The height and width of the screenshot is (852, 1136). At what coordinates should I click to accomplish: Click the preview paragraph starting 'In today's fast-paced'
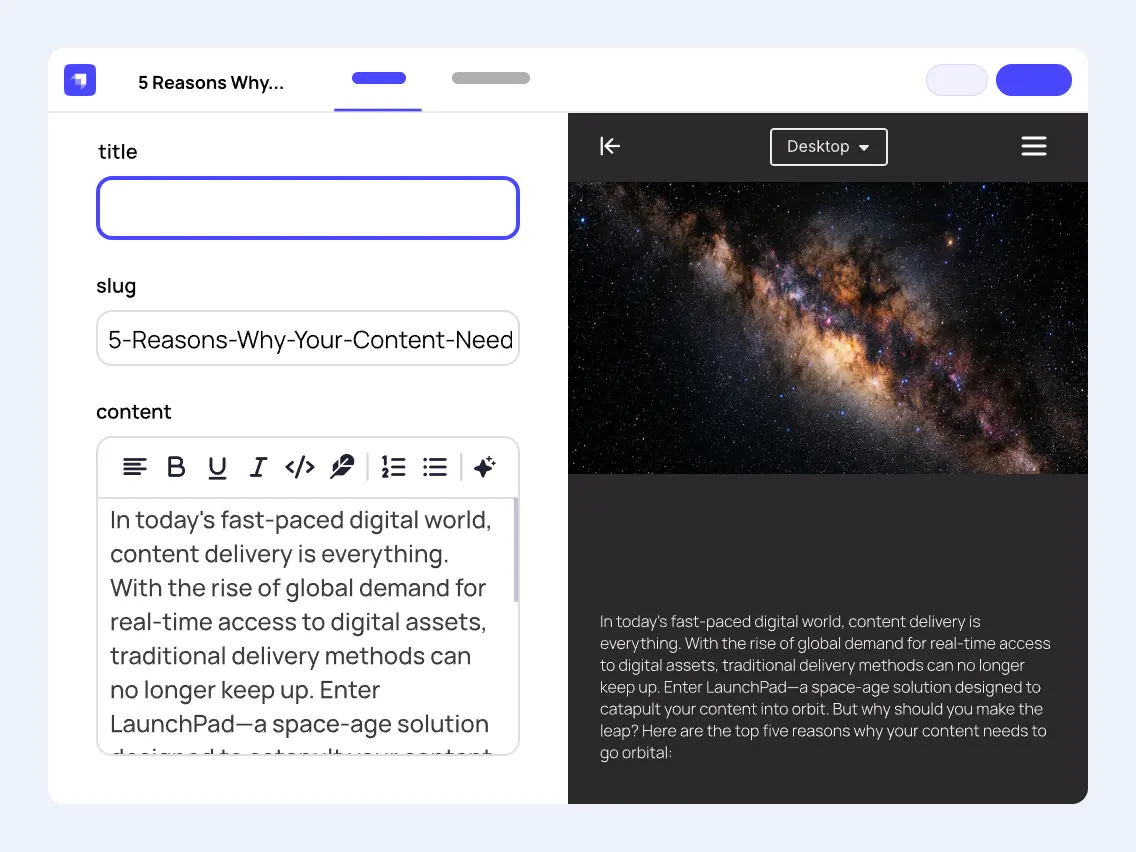[x=824, y=687]
